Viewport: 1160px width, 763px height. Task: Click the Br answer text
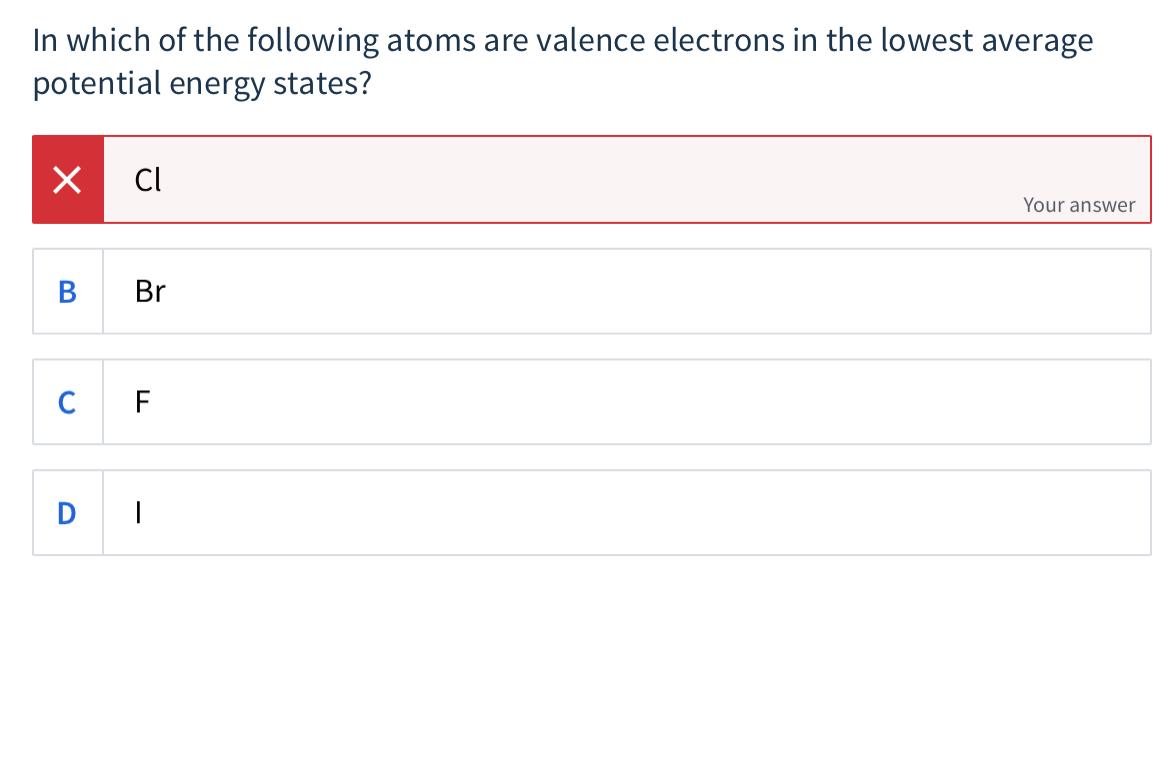pos(150,291)
